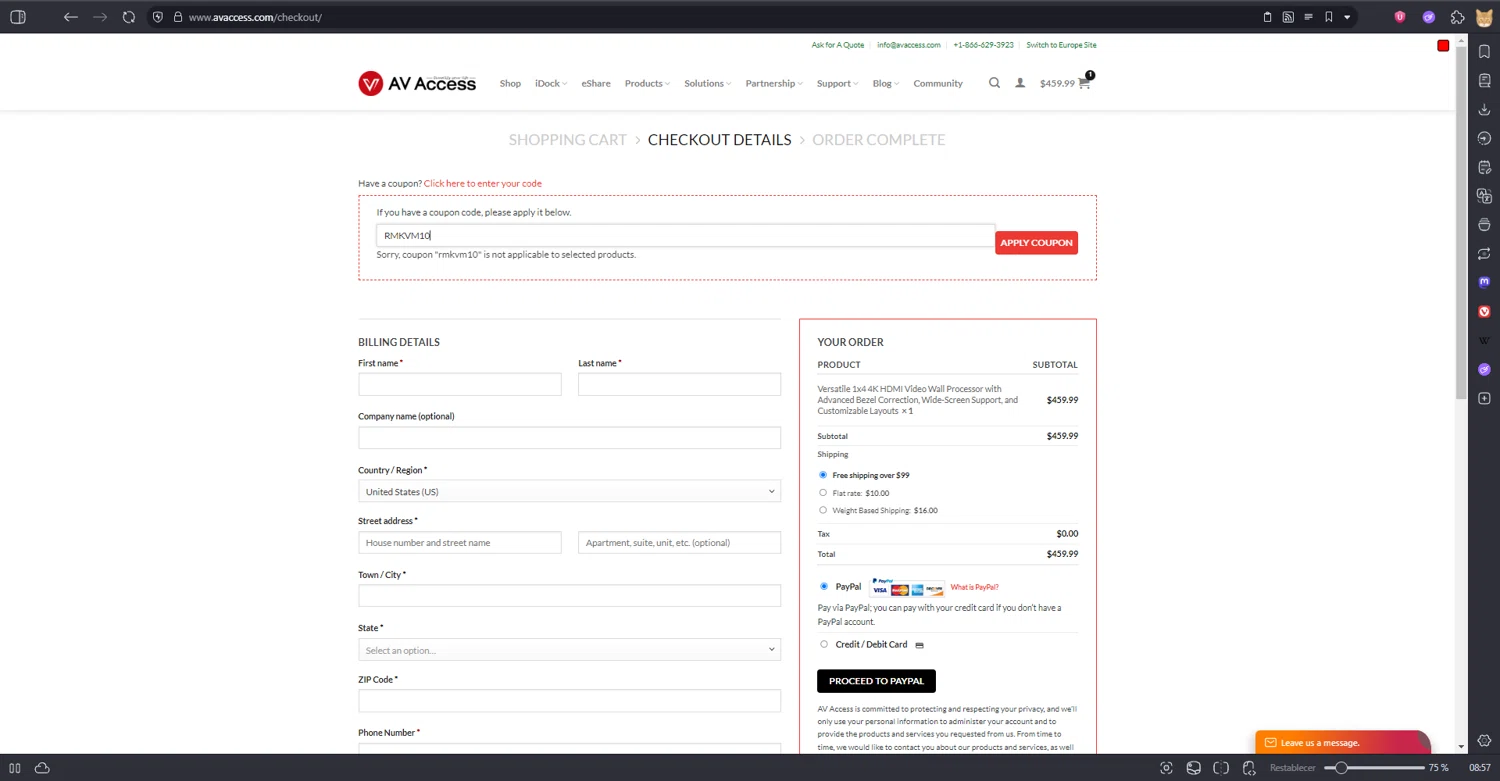
Task: Choose PayPal payment method
Action: coord(824,587)
